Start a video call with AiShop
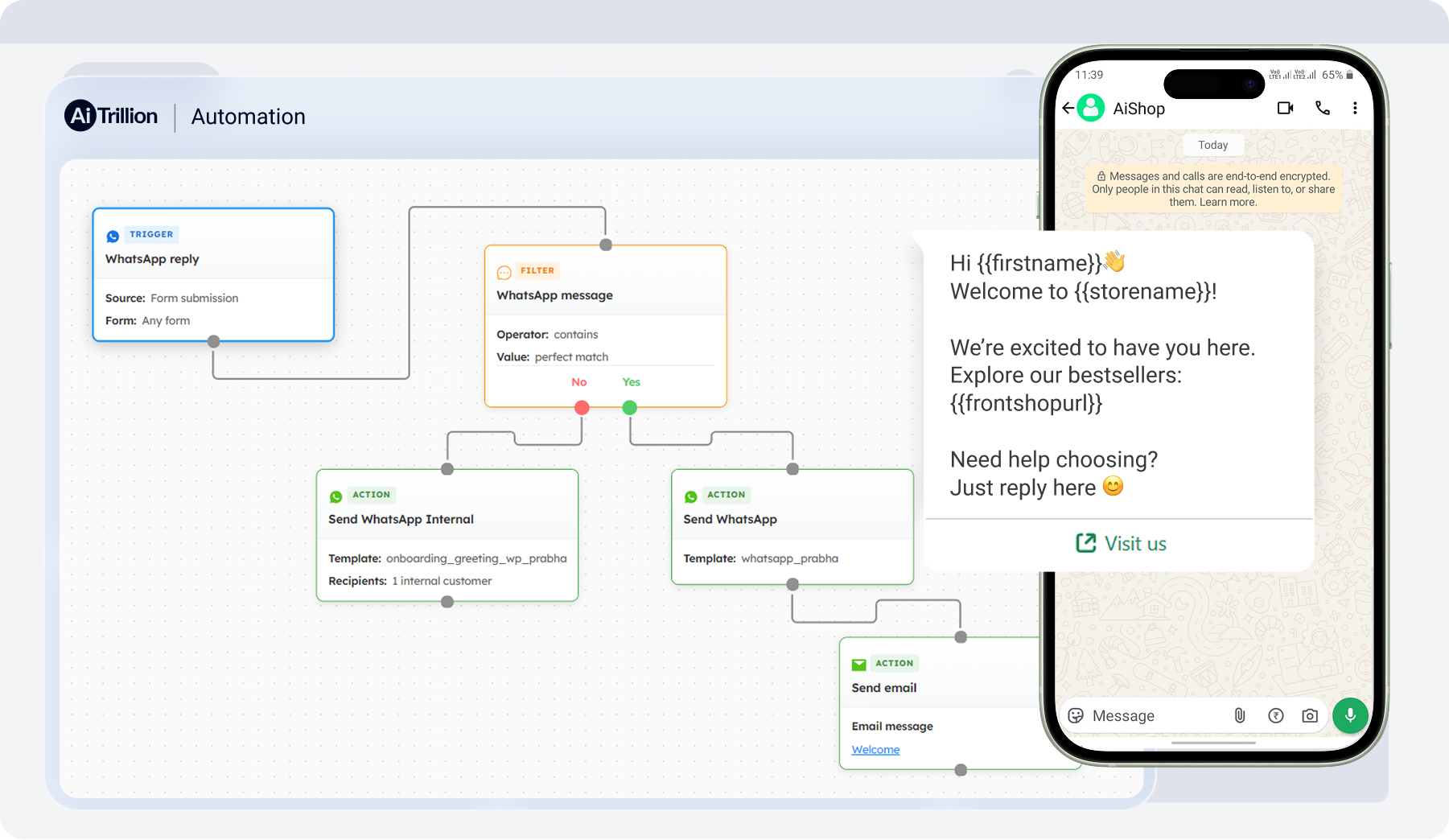Viewport: 1449px width, 840px height. click(x=1286, y=108)
